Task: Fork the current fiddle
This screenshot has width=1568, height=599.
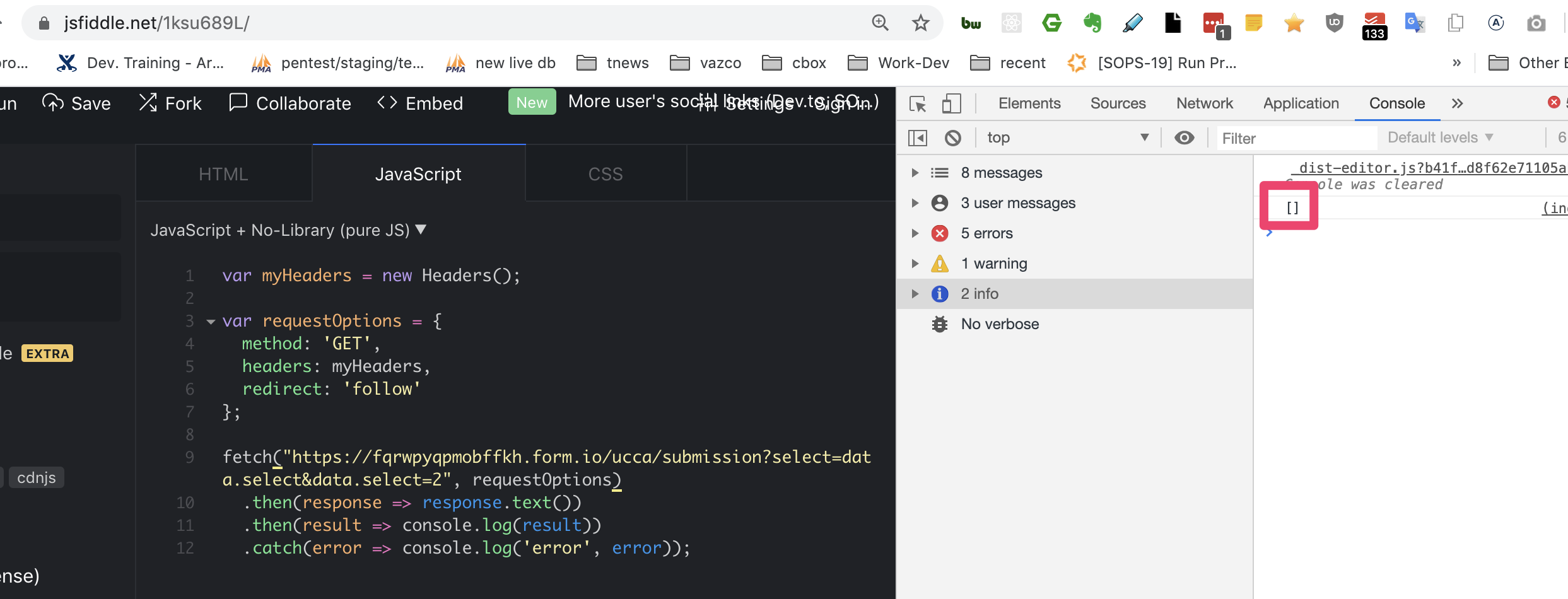Action: (169, 103)
